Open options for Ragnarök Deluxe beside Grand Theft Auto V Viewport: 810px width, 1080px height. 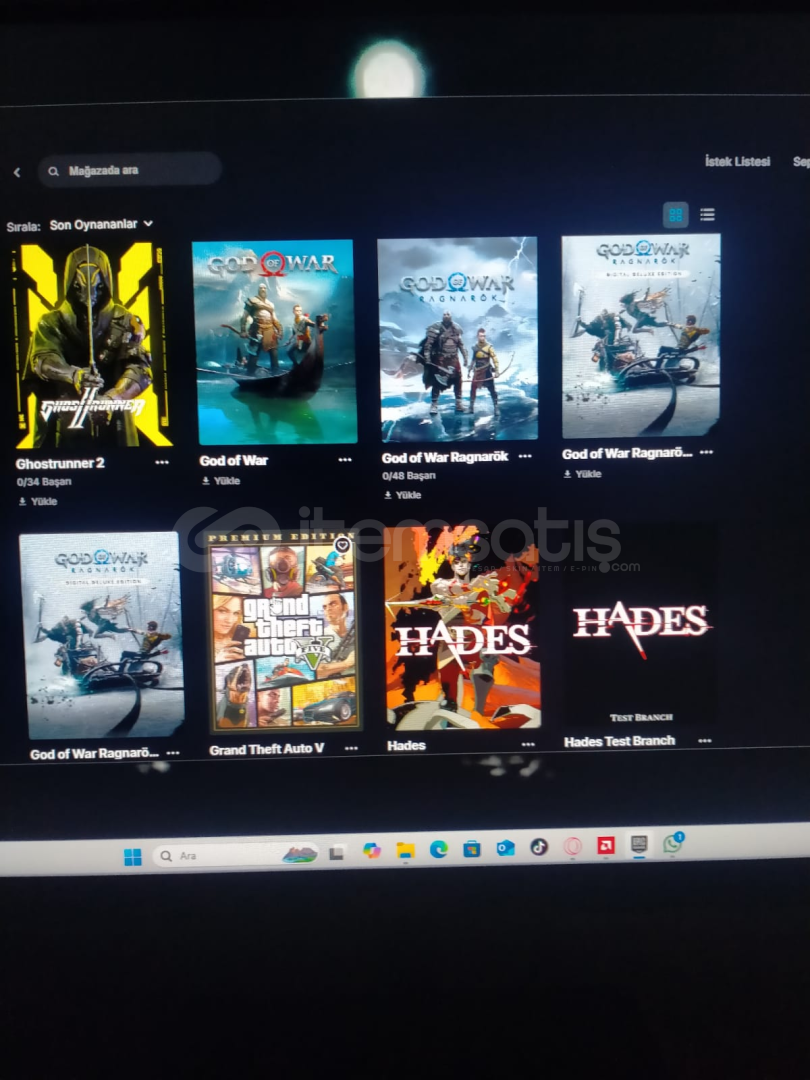tap(173, 753)
